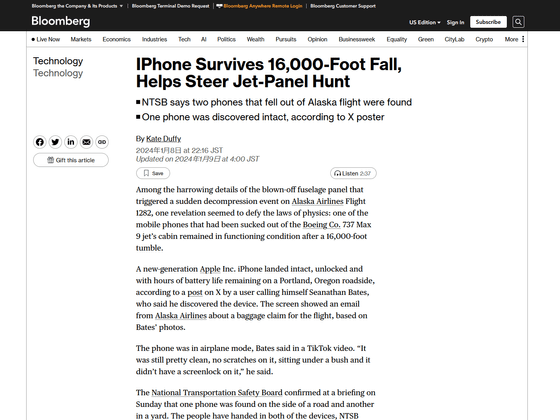Click the "Updated on" timestamp line

pyautogui.click(x=198, y=159)
